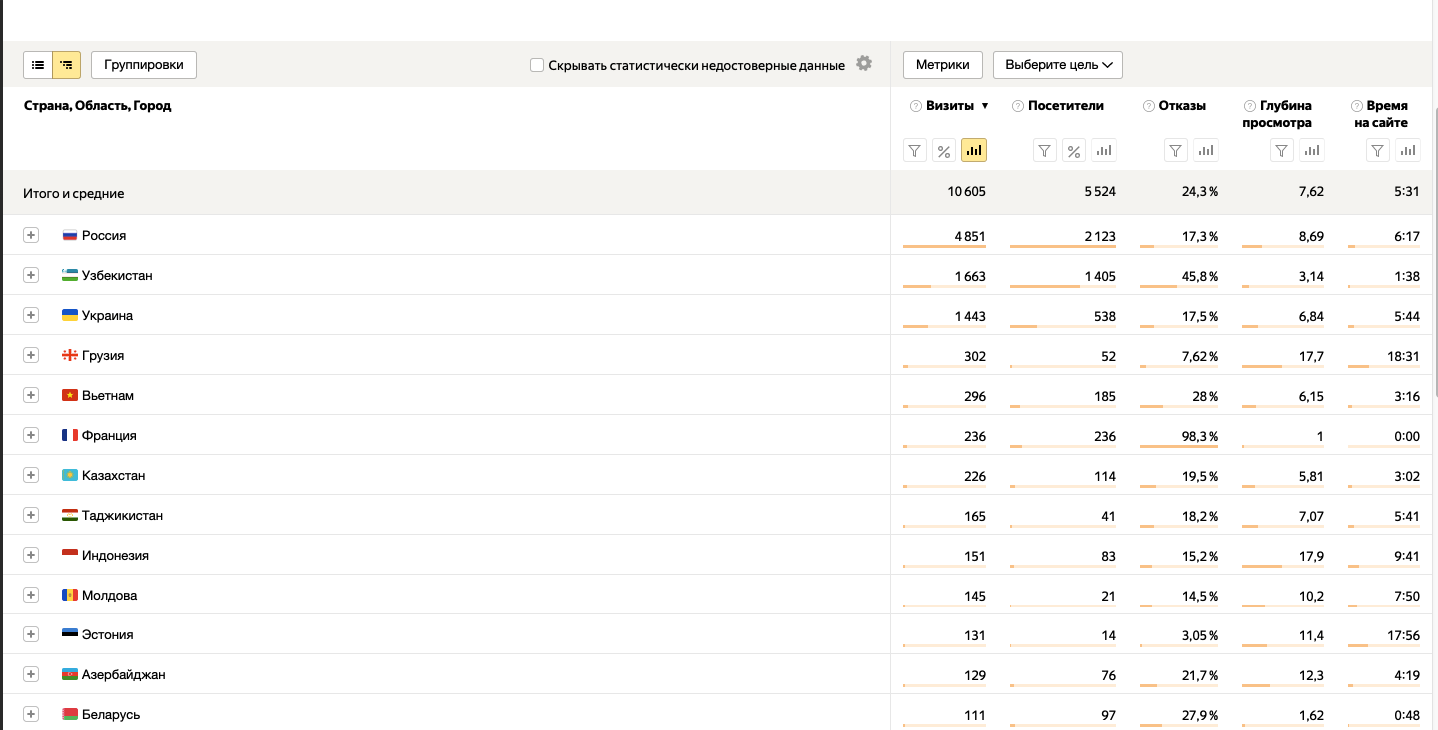1438x730 pixels.
Task: Show percent values for Визиты column
Action: click(943, 151)
